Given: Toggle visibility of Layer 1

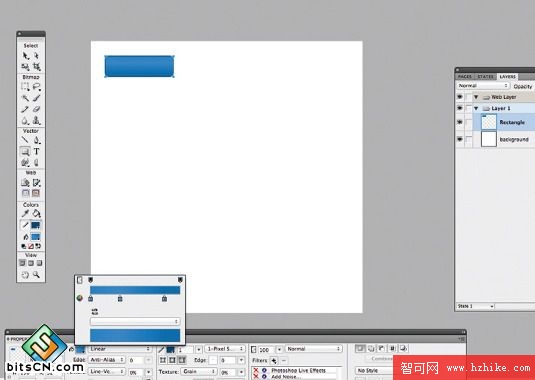Looking at the screenshot, I should 460,108.
